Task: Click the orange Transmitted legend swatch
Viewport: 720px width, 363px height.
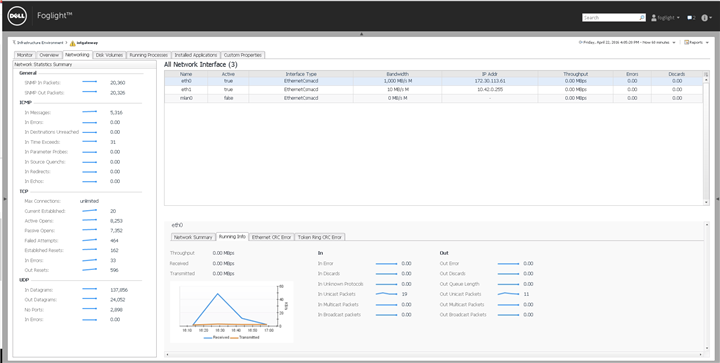Action: point(234,338)
